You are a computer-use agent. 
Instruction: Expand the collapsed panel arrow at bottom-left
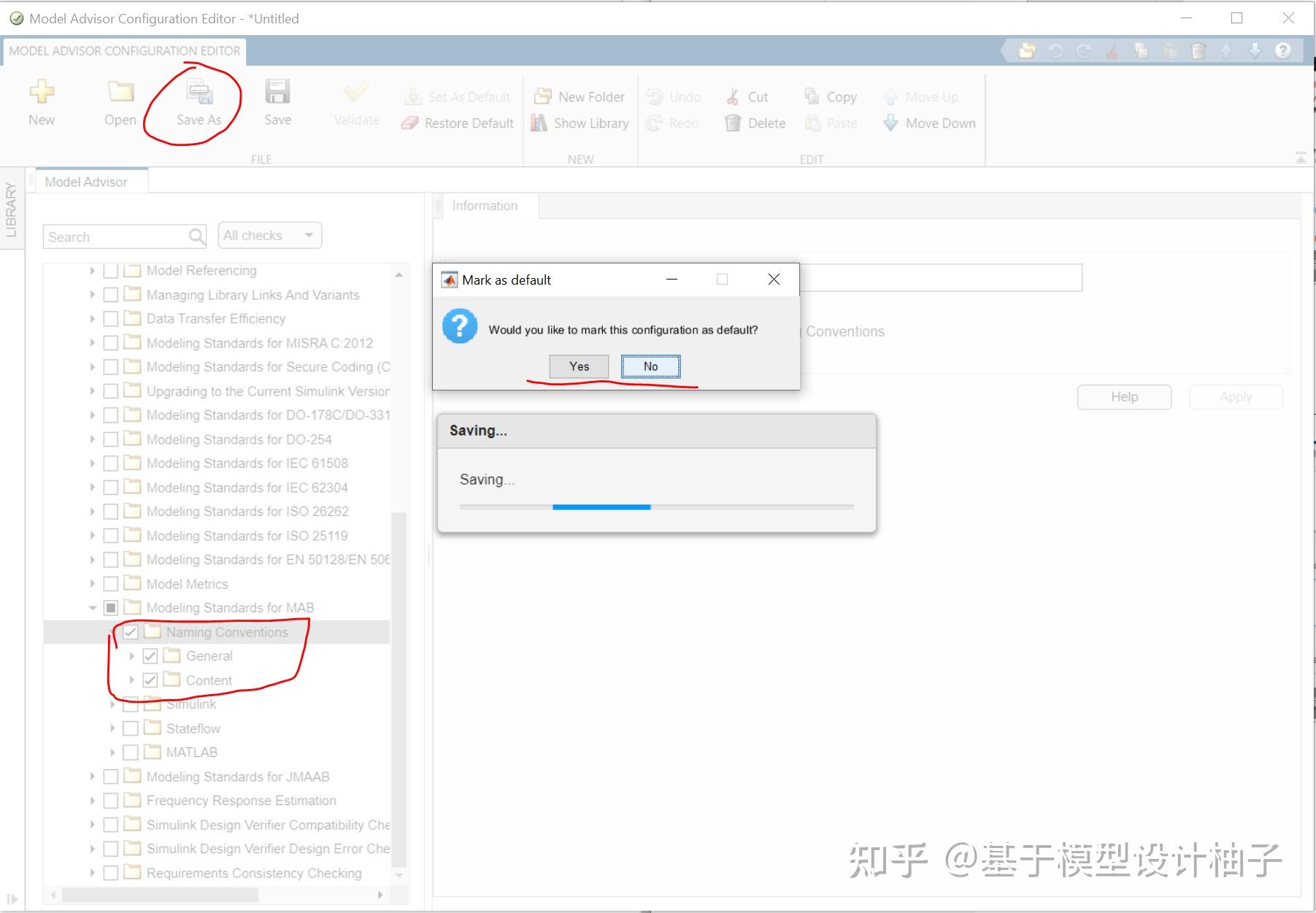click(12, 900)
